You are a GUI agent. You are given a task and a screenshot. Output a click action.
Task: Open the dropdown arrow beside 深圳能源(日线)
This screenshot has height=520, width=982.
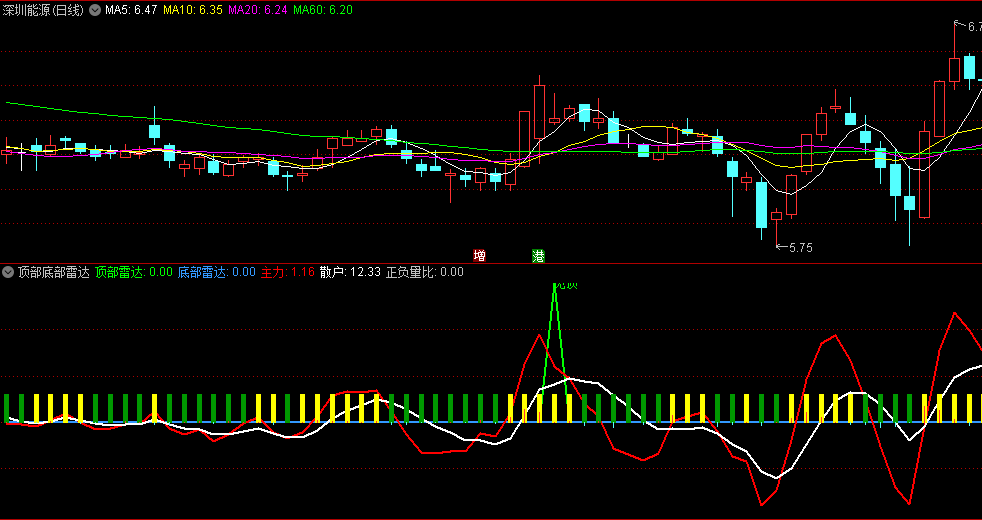click(x=95, y=10)
